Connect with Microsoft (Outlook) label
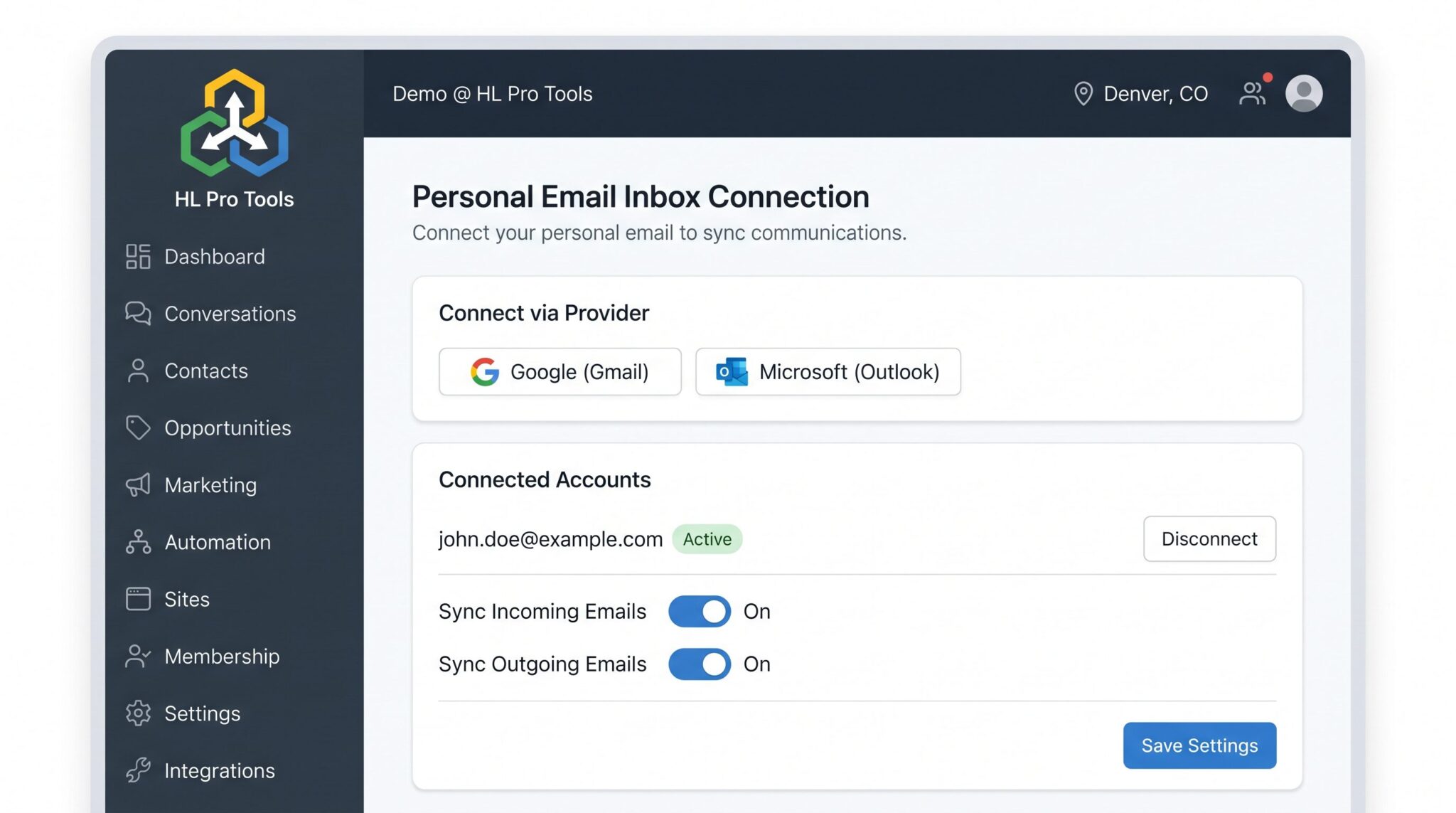1456x813 pixels. [850, 372]
